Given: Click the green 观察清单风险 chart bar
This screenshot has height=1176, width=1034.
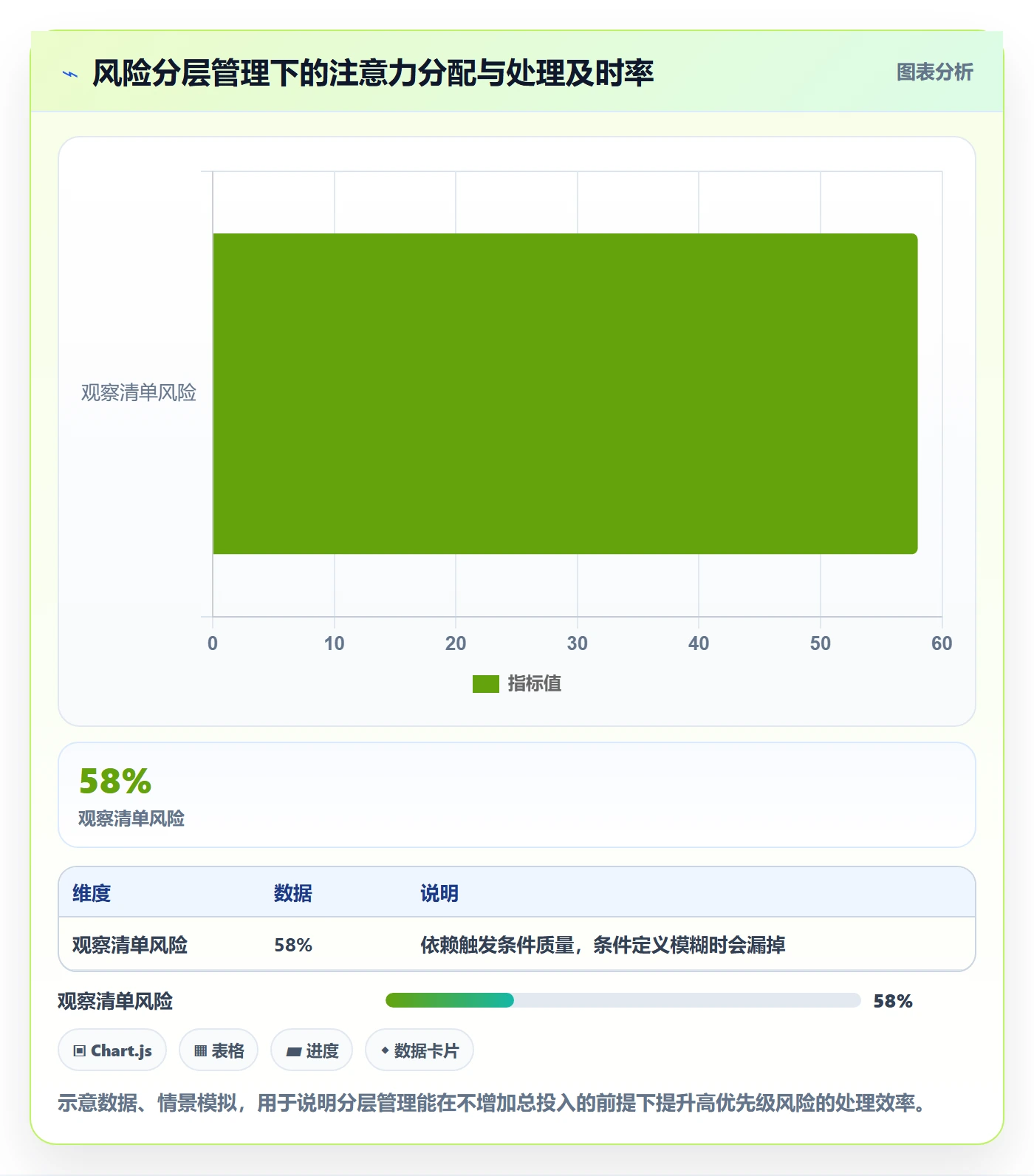Looking at the screenshot, I should [x=565, y=394].
